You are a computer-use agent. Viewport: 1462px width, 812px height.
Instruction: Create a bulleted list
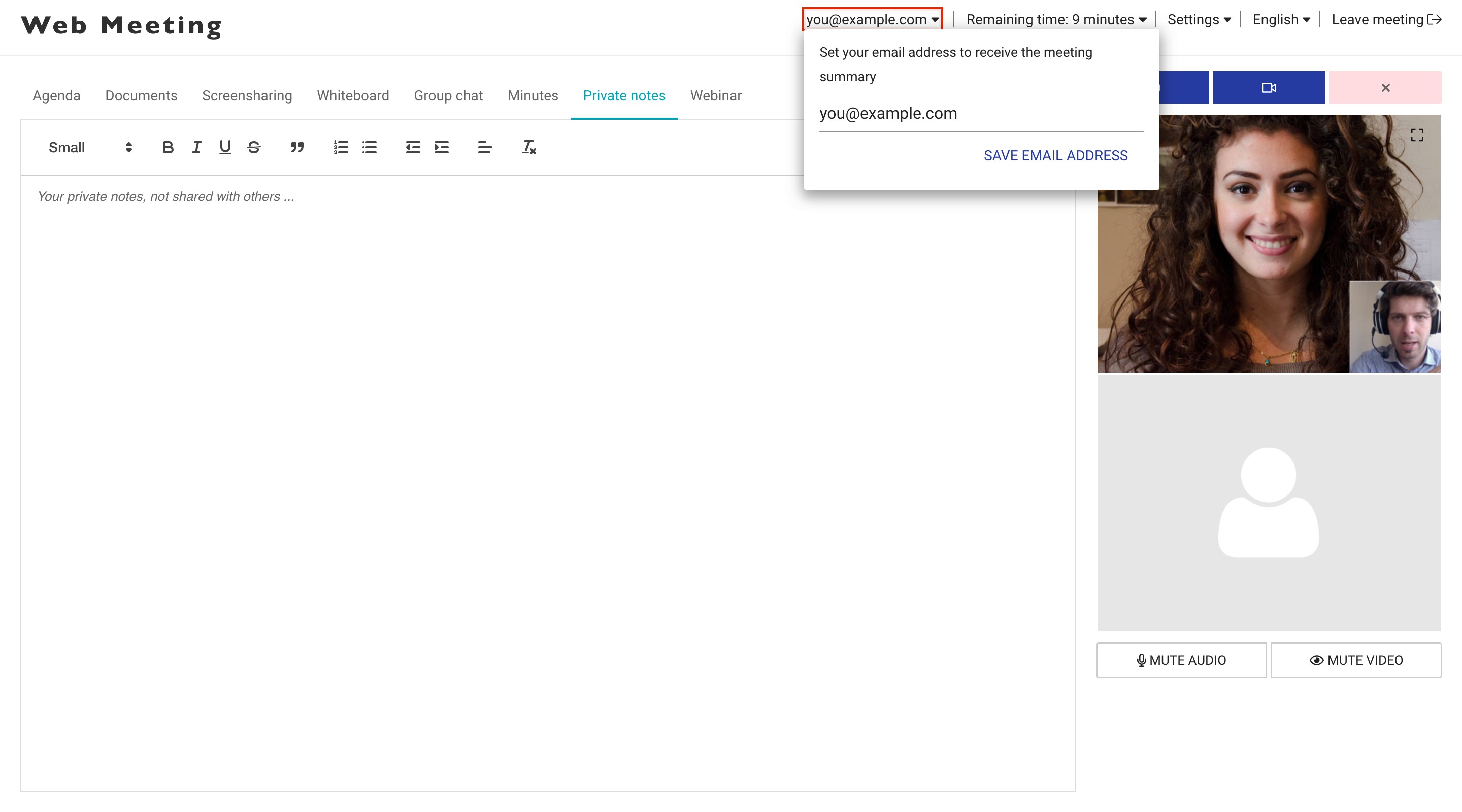coord(370,148)
